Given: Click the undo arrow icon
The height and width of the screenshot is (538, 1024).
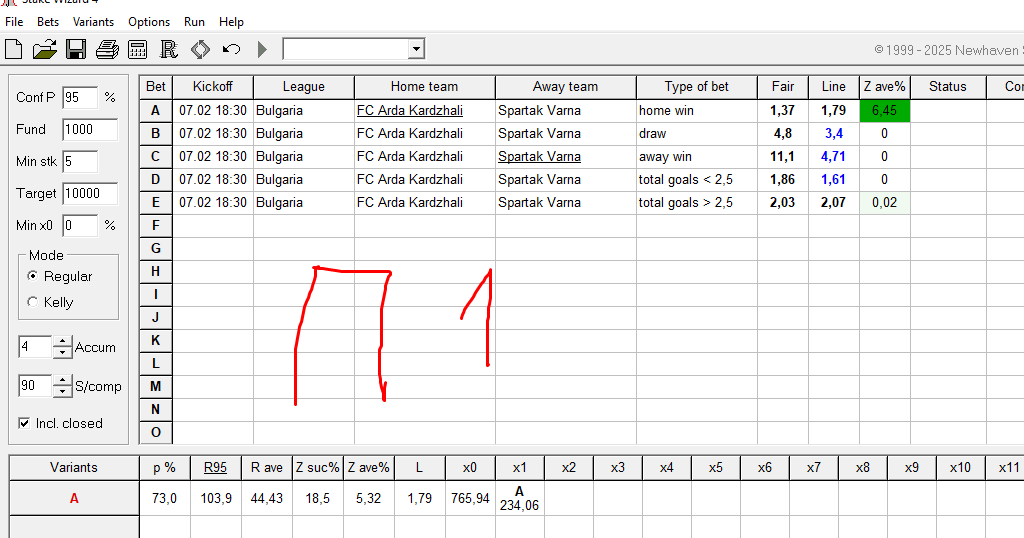Looking at the screenshot, I should (231, 49).
